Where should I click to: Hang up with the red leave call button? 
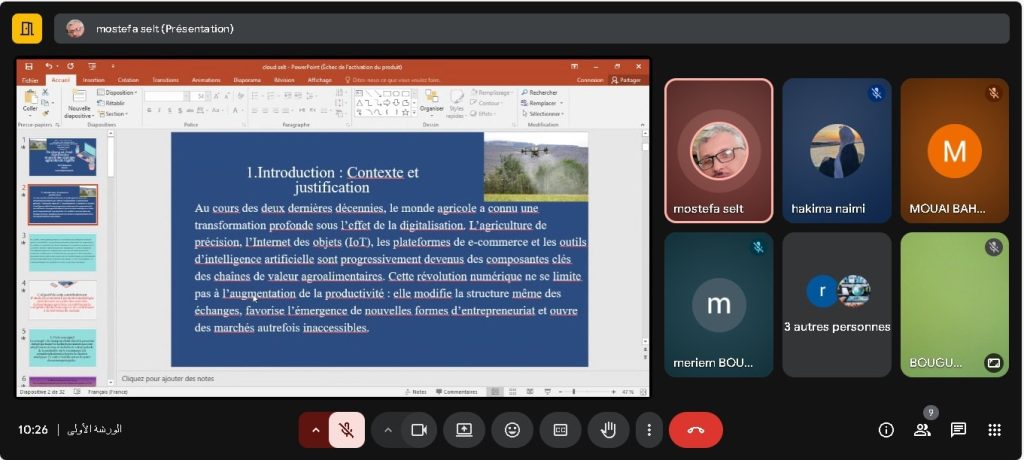695,430
